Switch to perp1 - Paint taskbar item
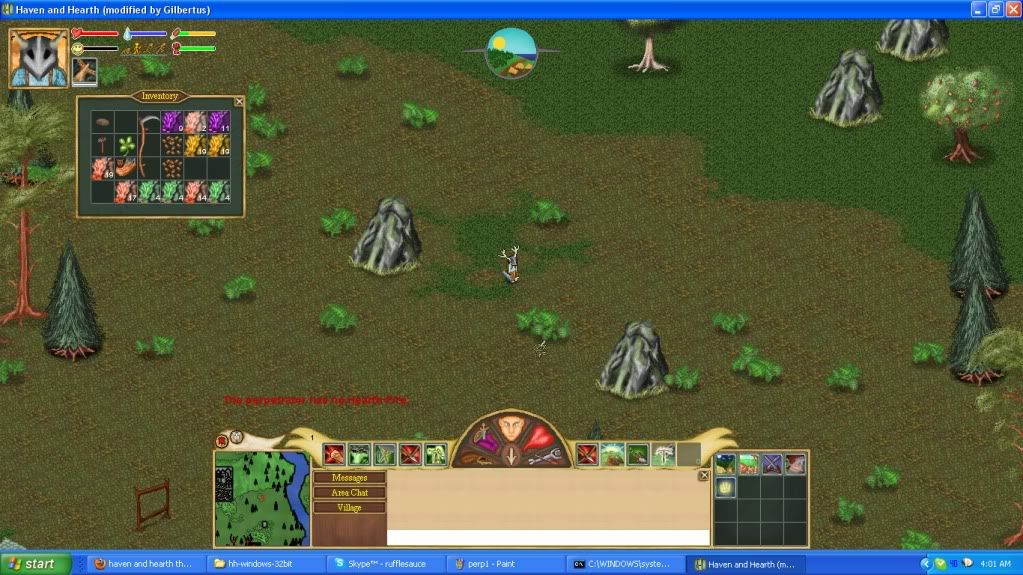The image size is (1023, 575). [x=505, y=564]
